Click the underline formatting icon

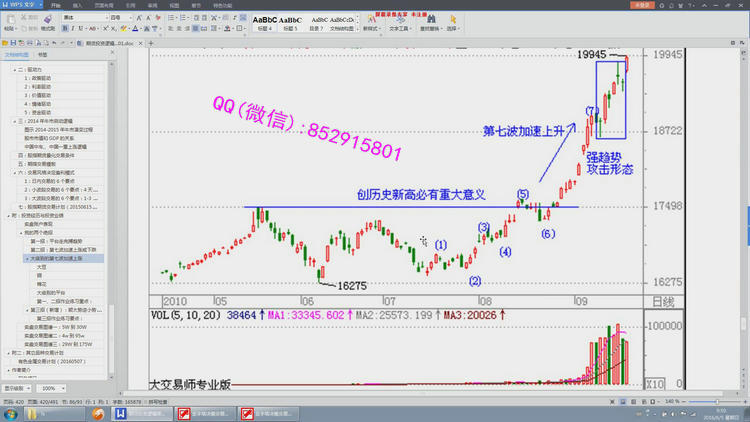[81, 29]
